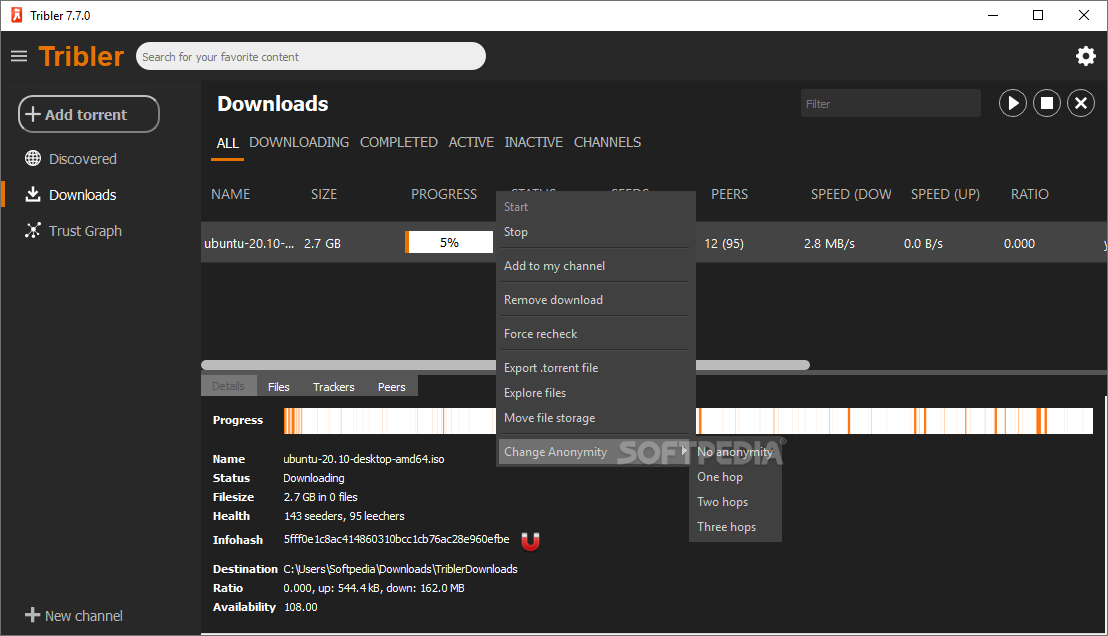Open the Files tab

point(278,387)
